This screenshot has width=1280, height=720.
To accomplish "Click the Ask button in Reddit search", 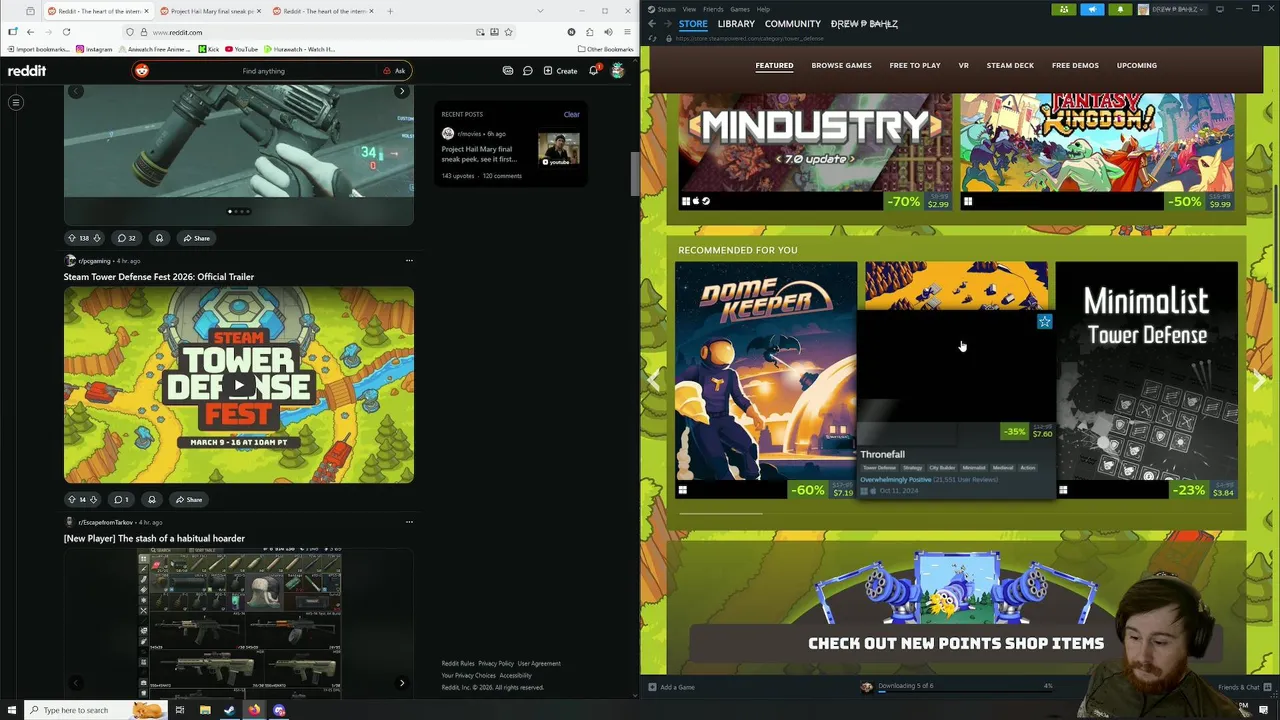I will (x=394, y=71).
